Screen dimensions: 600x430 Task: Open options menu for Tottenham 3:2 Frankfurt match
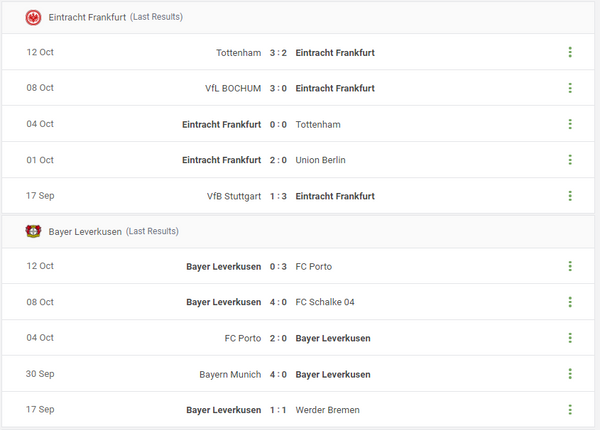click(x=570, y=52)
